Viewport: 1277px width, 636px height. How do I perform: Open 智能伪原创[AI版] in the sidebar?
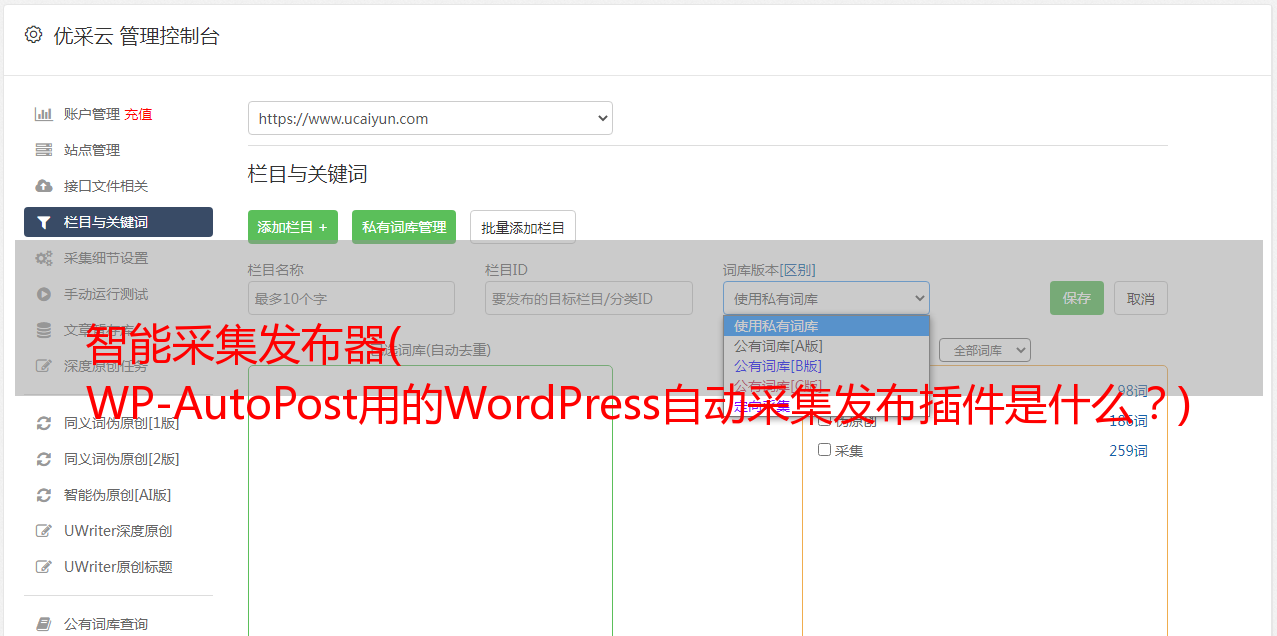[118, 495]
